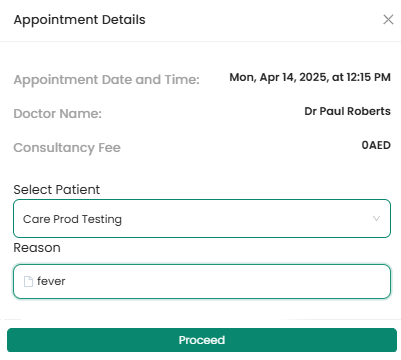Click the Appointment Details title text
Image resolution: width=401 pixels, height=360 pixels.
(x=79, y=20)
